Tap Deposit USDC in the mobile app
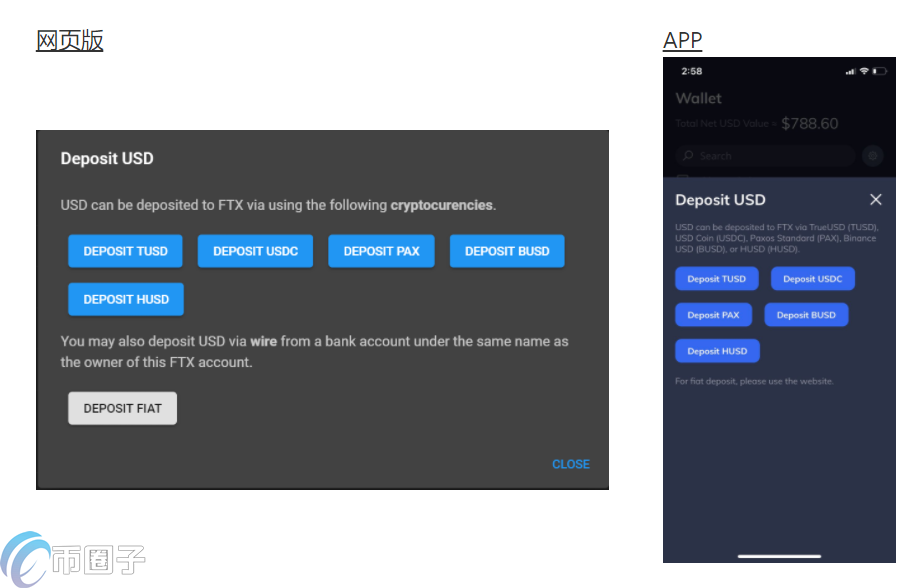904x588 pixels. pos(812,279)
